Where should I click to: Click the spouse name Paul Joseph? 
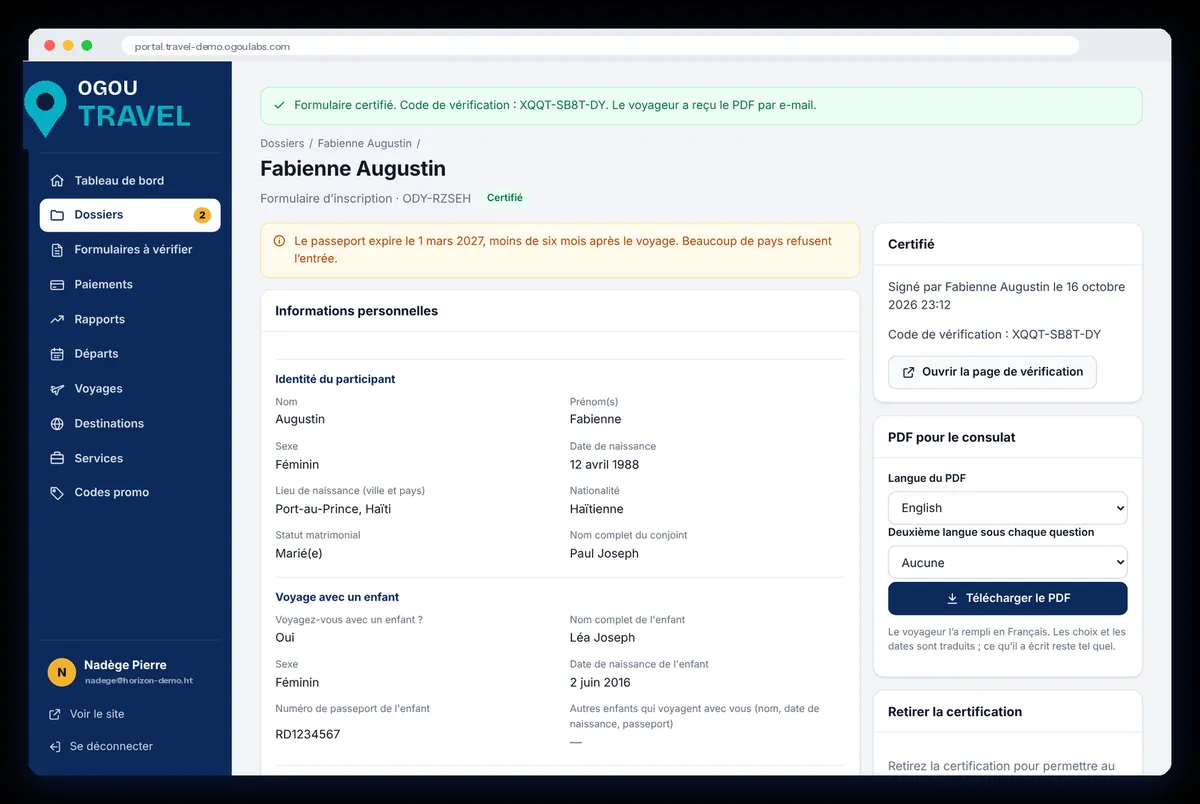tap(604, 554)
